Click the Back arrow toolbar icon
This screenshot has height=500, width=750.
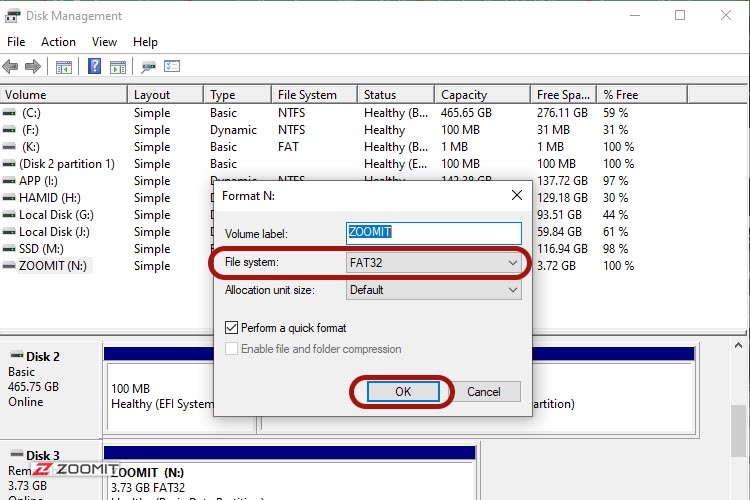click(11, 67)
